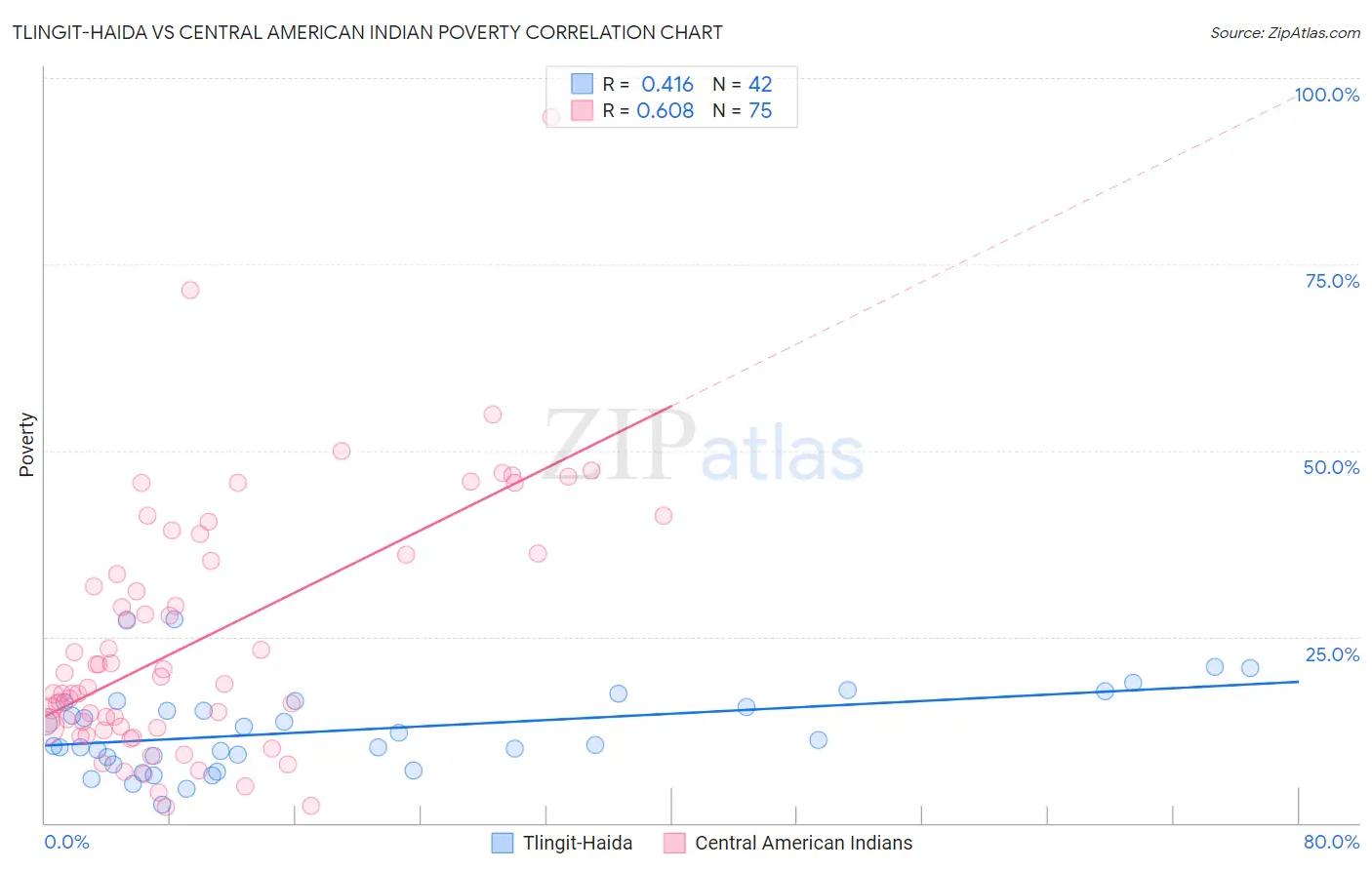The image size is (1372, 870).
Task: Click the pink Central American Indians legend swatch
Action: 674,843
